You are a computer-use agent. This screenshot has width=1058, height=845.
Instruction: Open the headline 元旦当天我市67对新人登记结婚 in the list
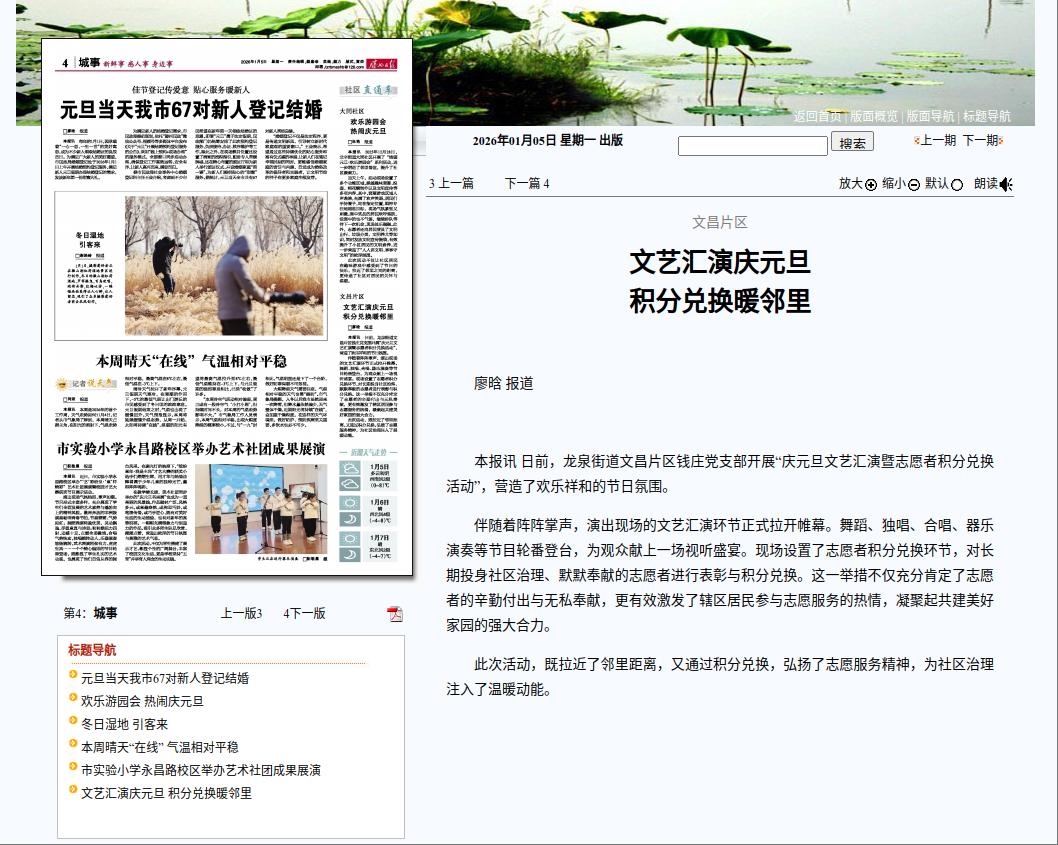tap(165, 678)
